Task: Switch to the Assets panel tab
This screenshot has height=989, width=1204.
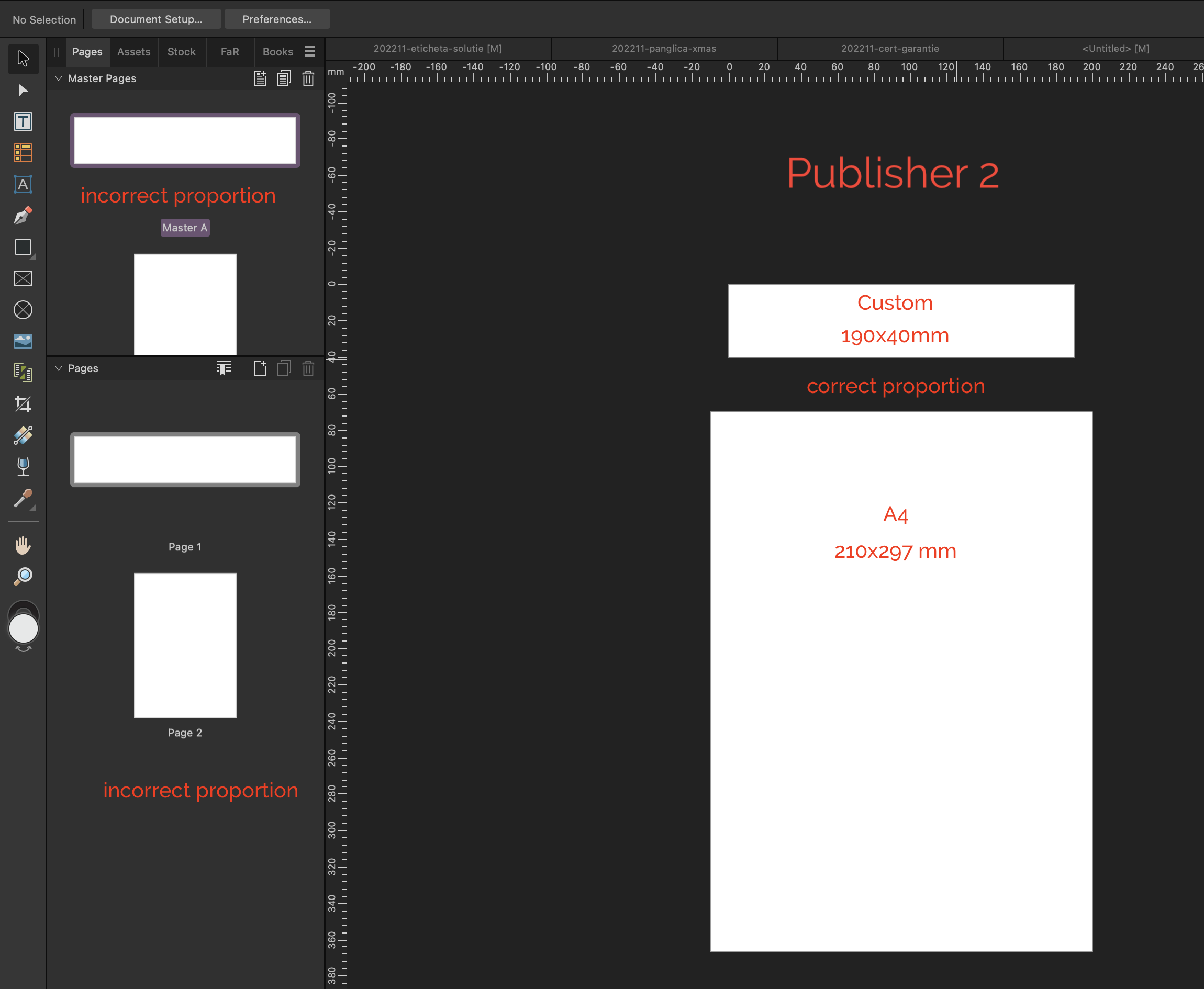Action: pos(134,52)
